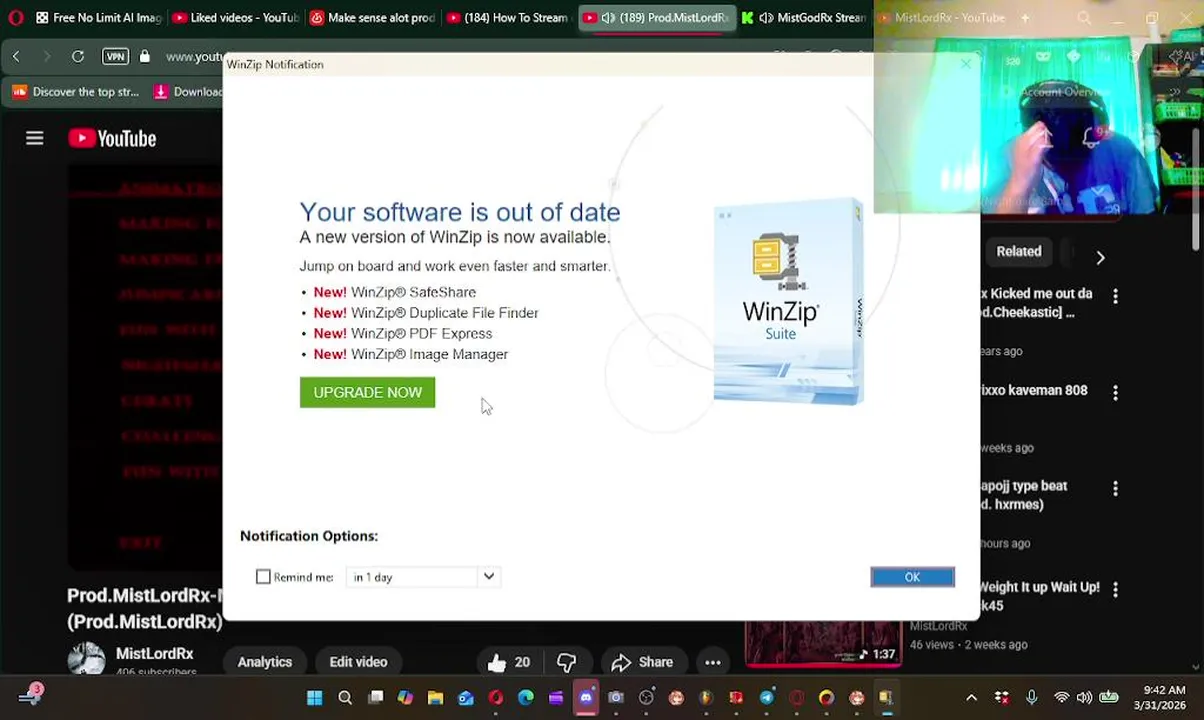Open the YouTube hamburger guide menu
The height and width of the screenshot is (720, 1204).
(x=35, y=139)
